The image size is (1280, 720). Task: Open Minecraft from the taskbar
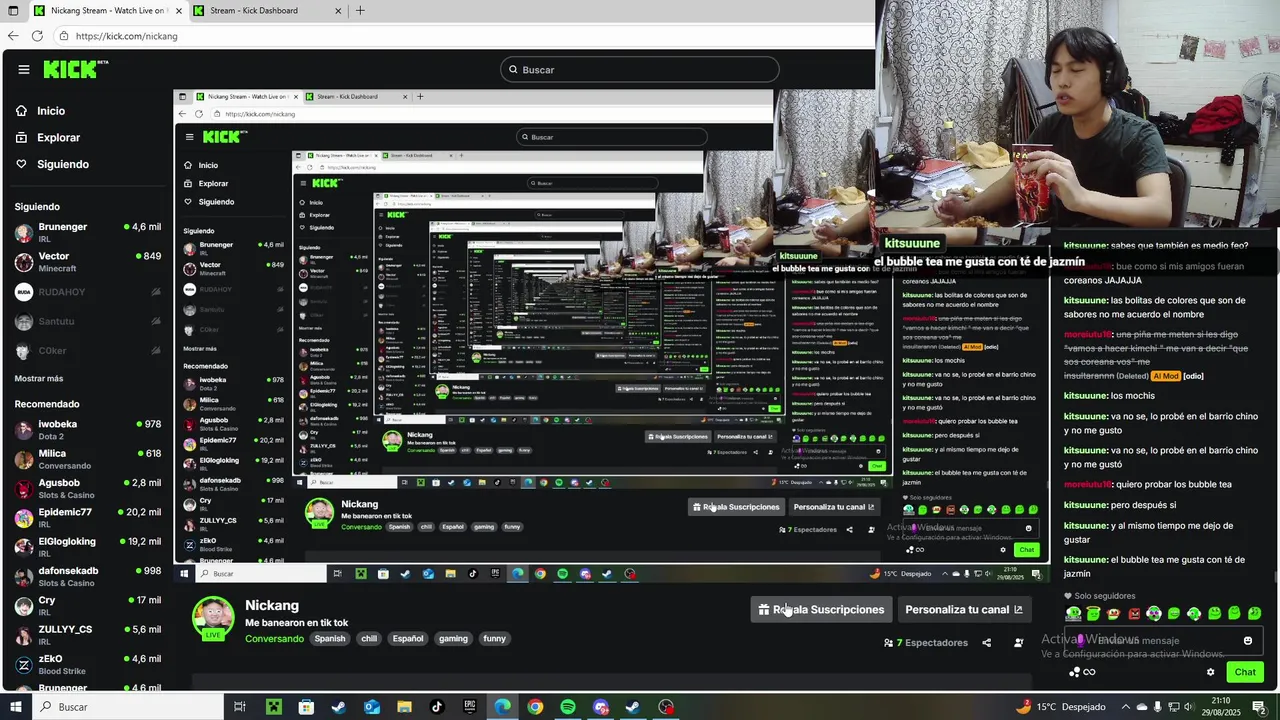click(273, 707)
